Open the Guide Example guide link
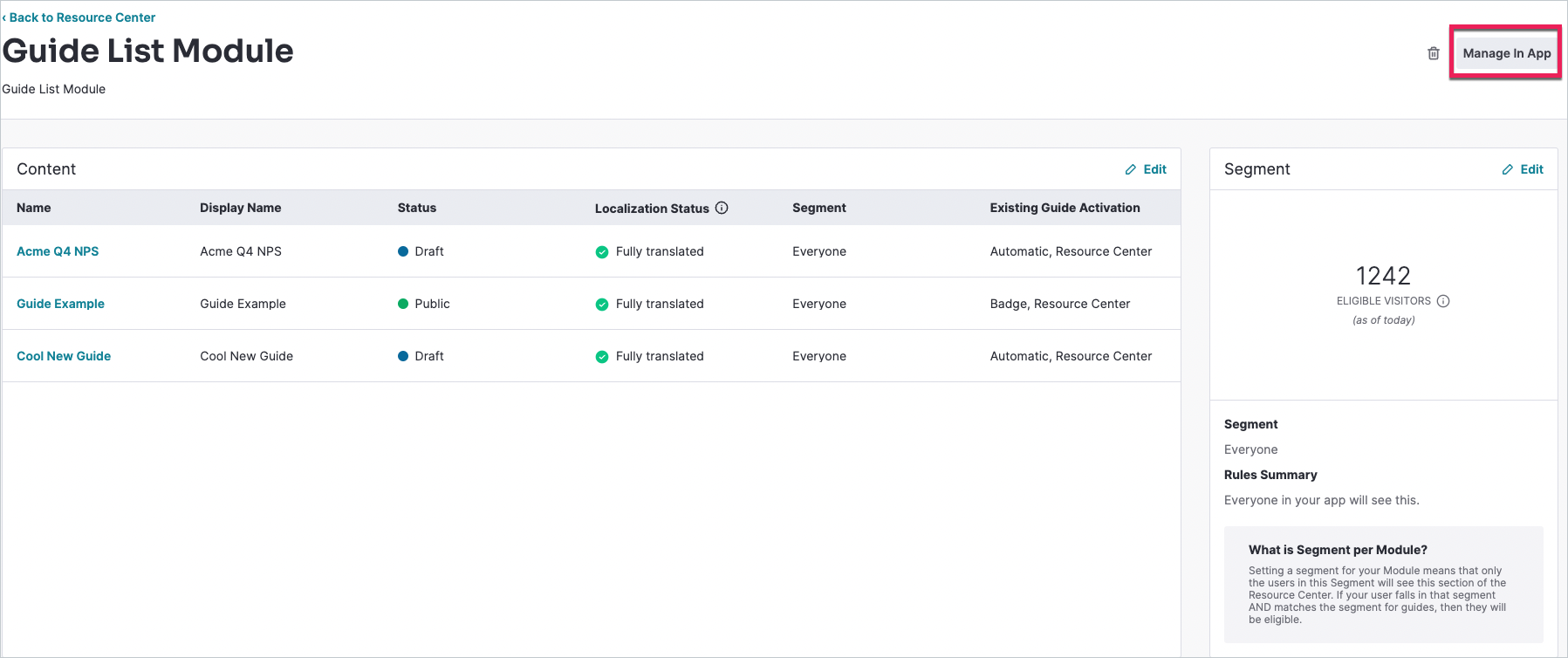This screenshot has height=658, width=1568. pos(60,304)
